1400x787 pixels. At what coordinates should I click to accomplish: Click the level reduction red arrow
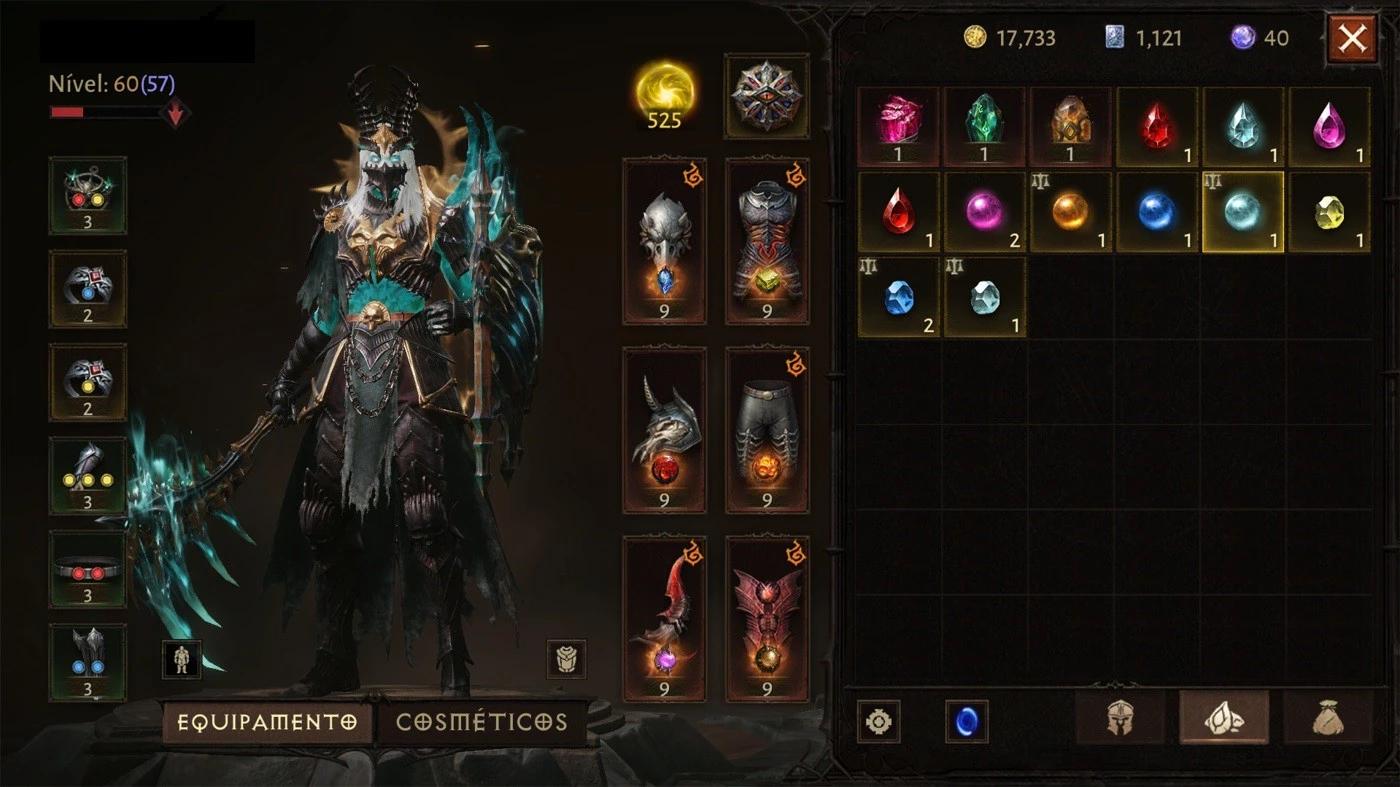coord(175,114)
